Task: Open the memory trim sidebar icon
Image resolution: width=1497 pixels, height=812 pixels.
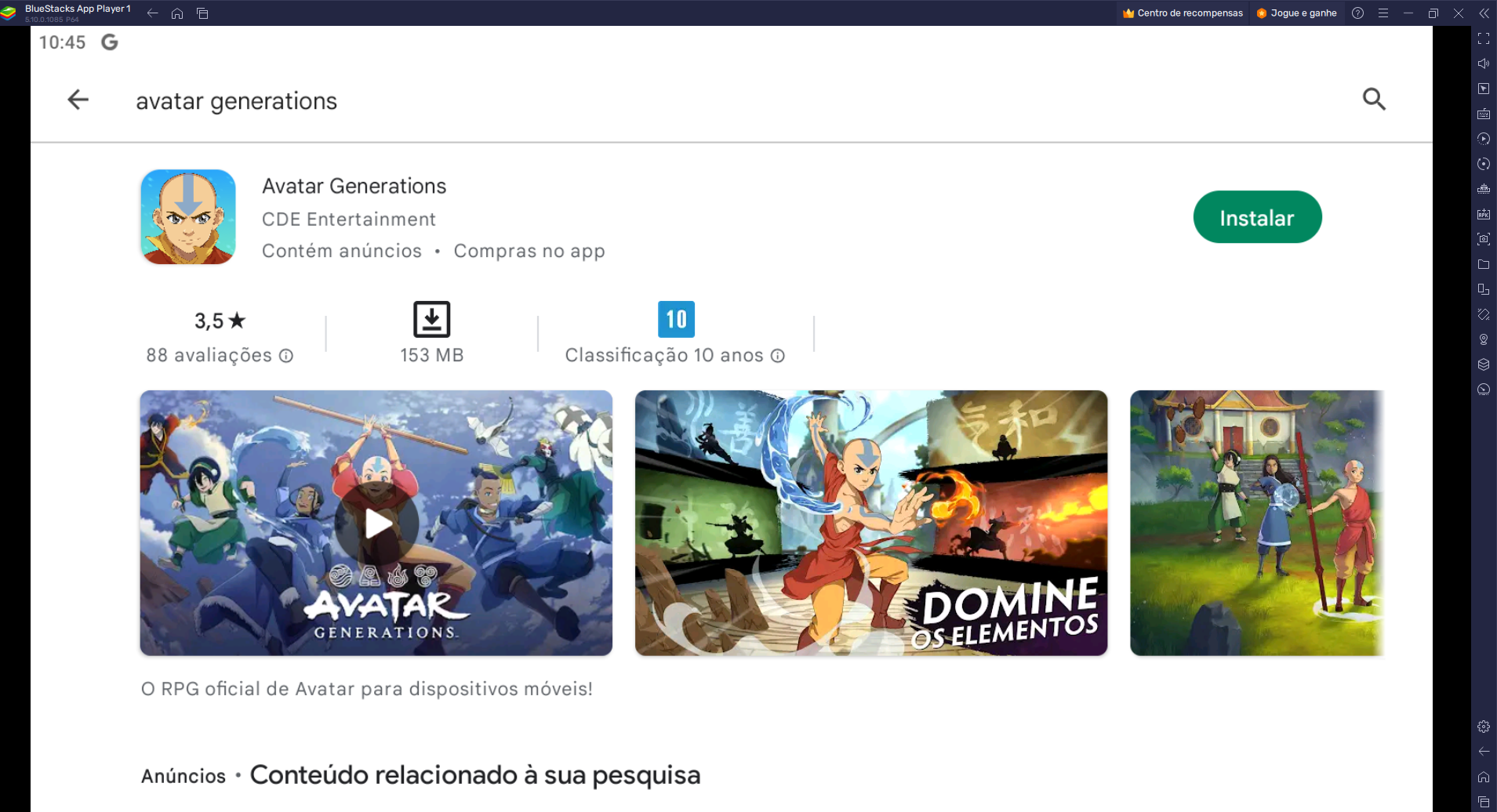Action: pos(1484,189)
